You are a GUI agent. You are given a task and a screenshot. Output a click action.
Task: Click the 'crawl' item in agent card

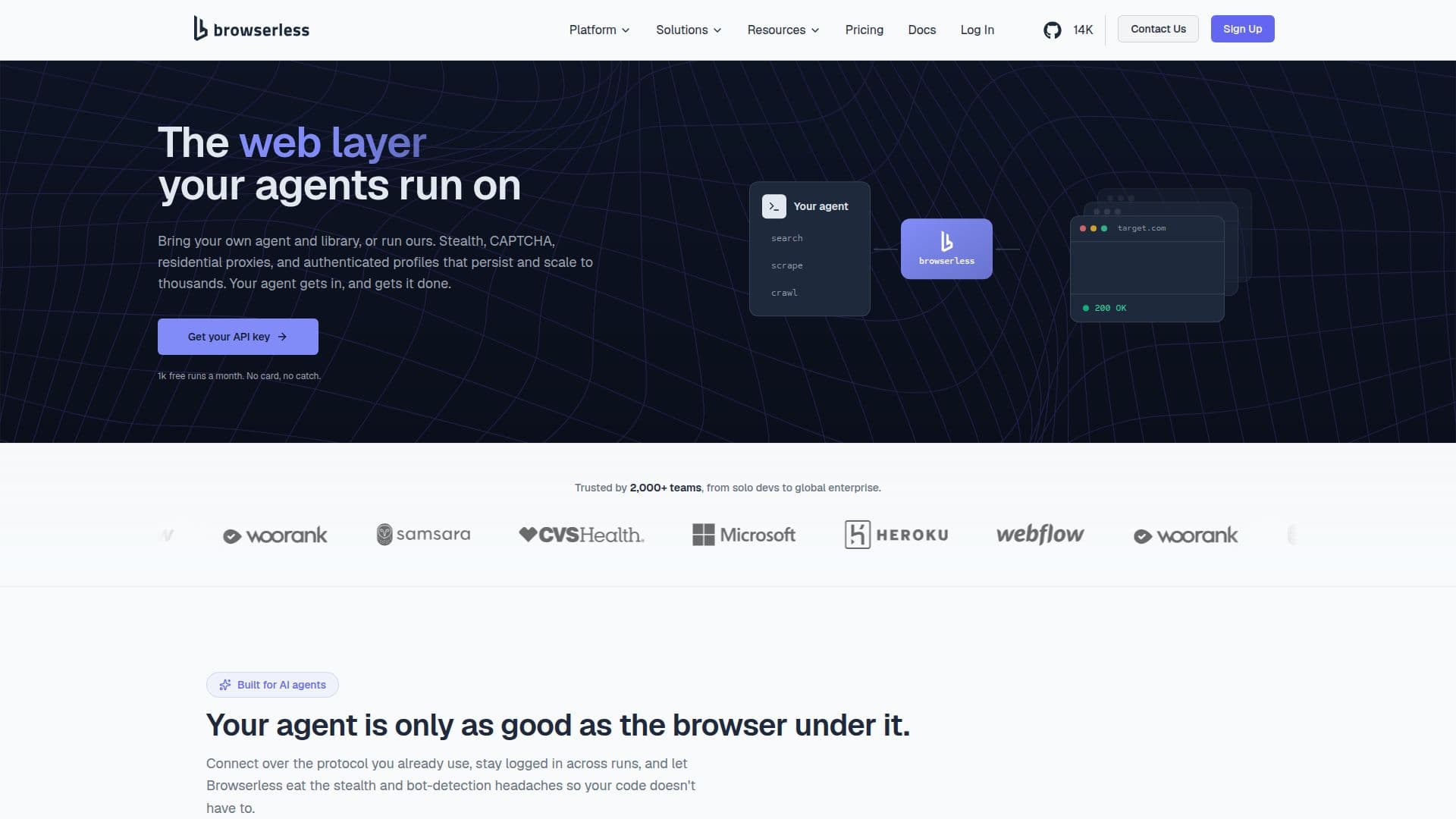click(784, 293)
